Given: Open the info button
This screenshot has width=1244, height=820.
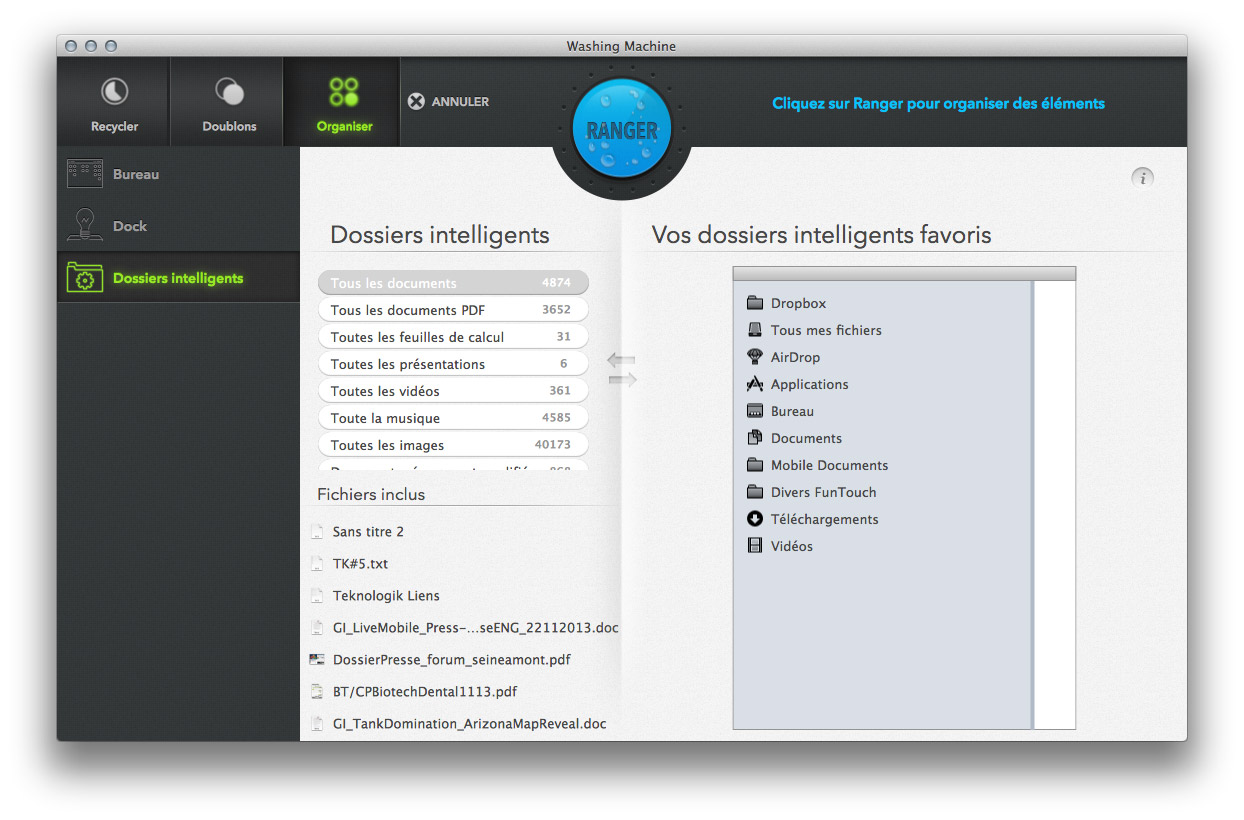Looking at the screenshot, I should click(1142, 178).
